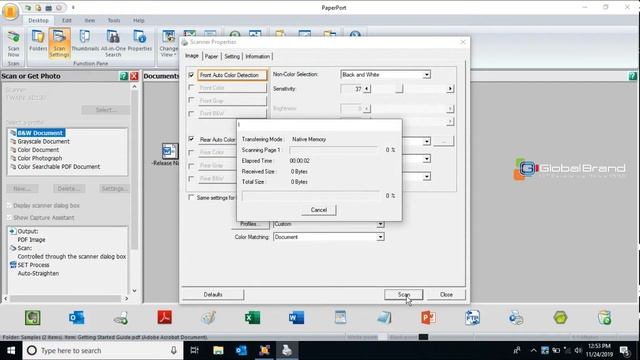Click the Sensitivity right-side increase arrow

pos(450,89)
